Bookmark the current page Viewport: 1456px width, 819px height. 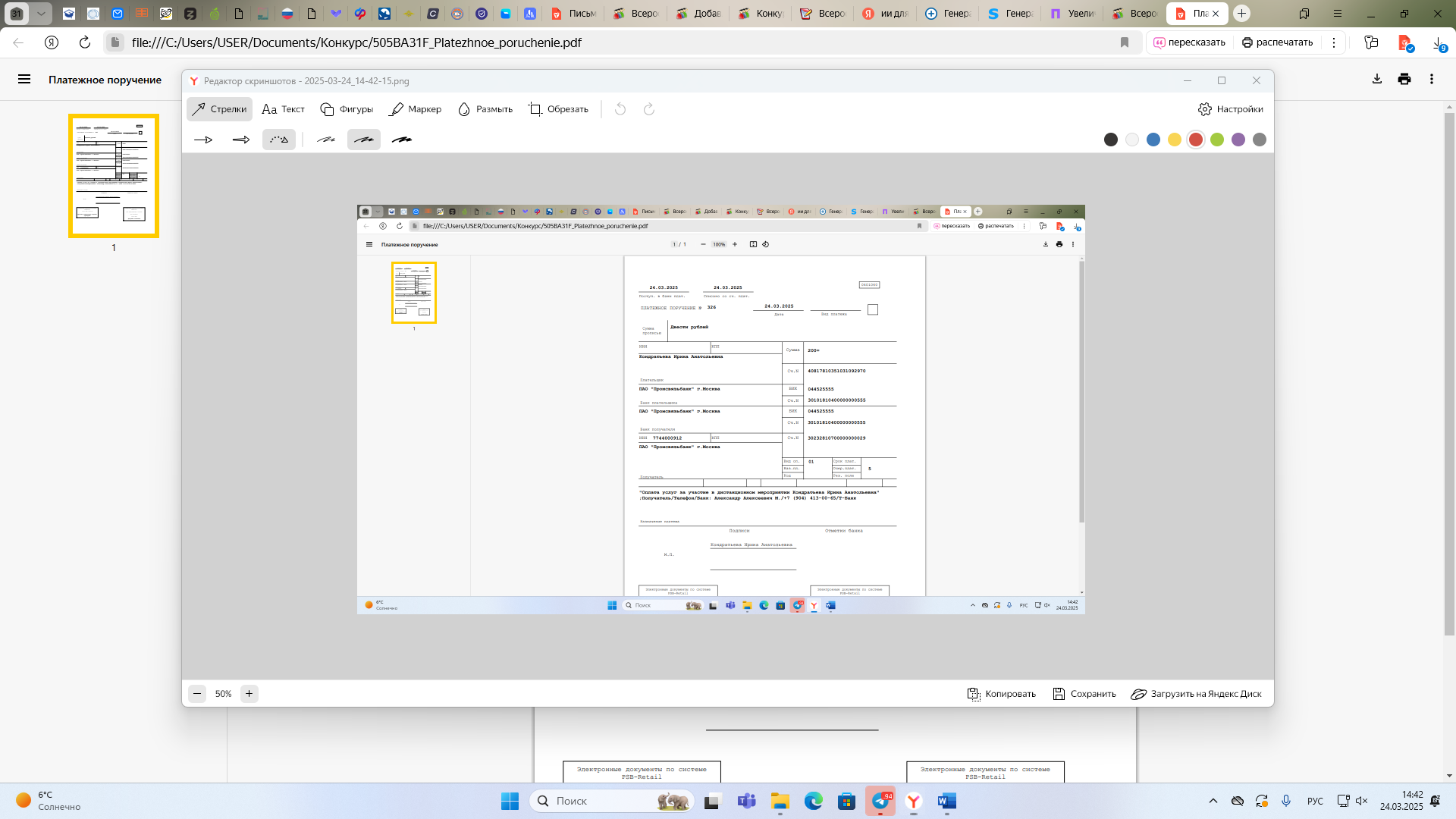[x=1125, y=42]
